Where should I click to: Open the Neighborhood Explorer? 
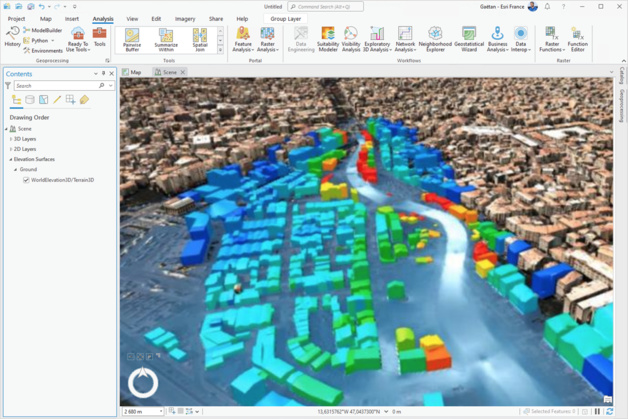[x=435, y=39]
